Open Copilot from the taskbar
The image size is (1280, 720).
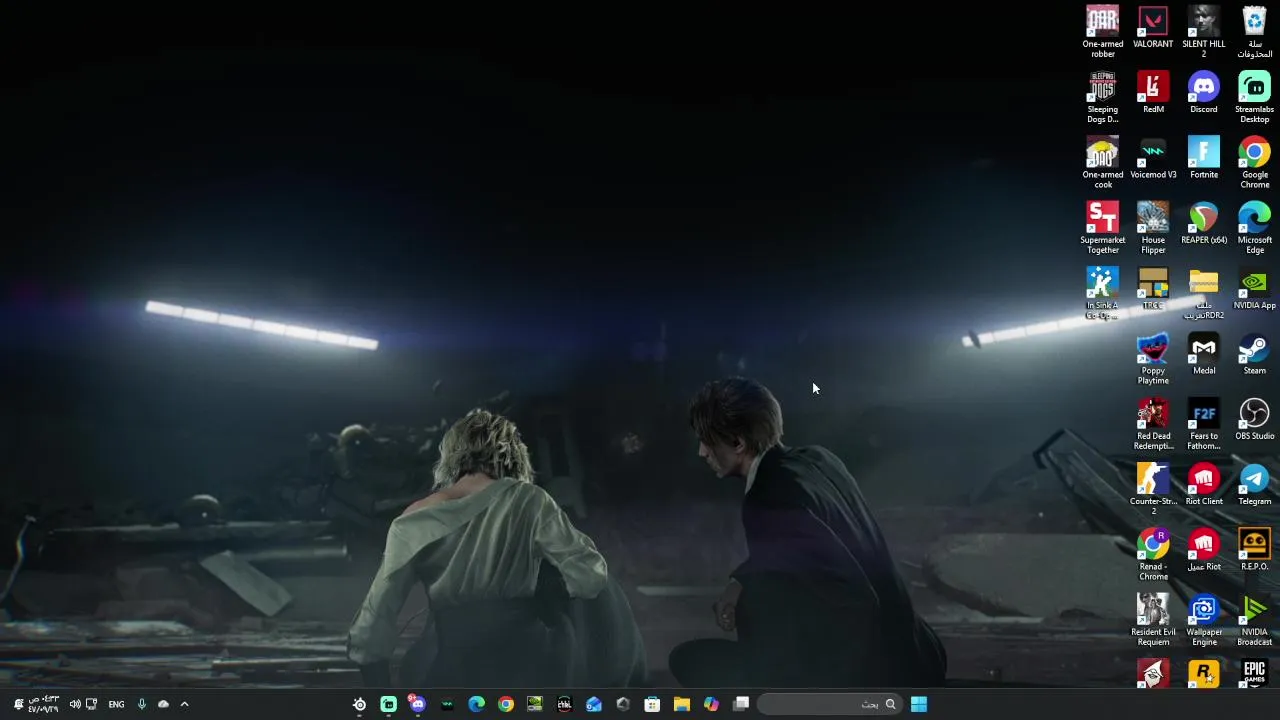coord(711,704)
